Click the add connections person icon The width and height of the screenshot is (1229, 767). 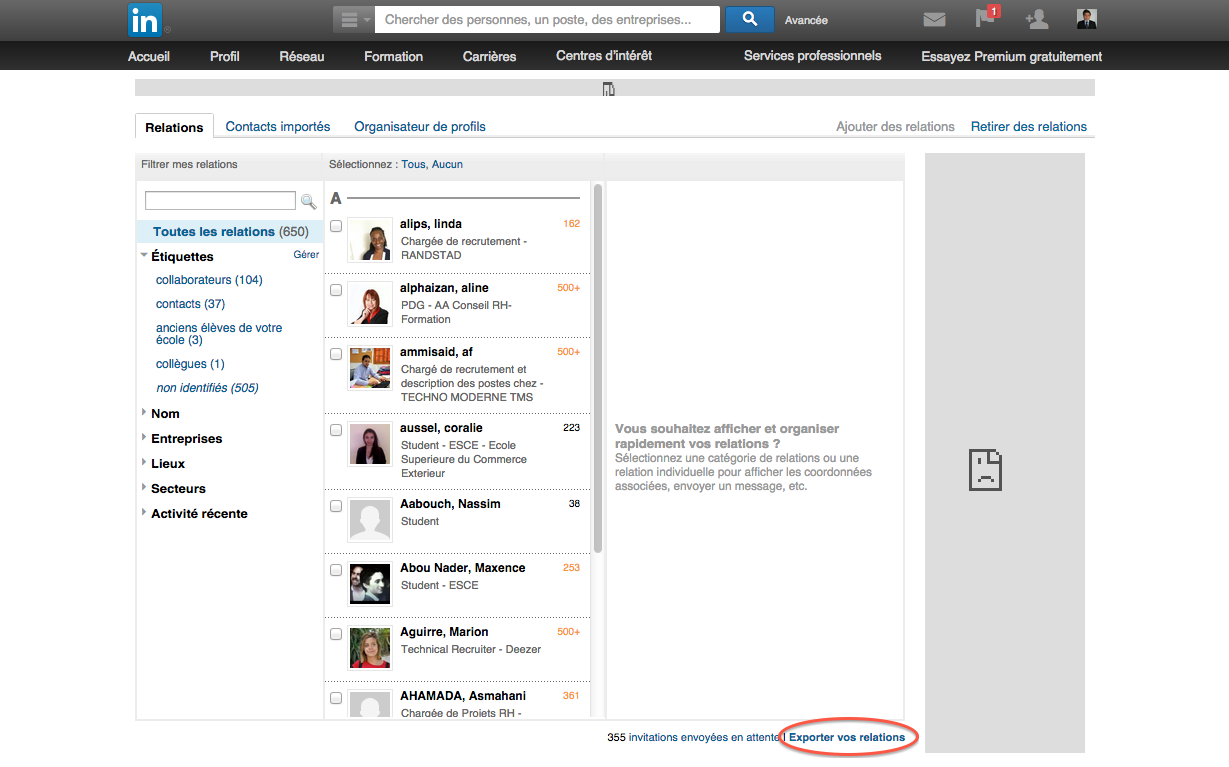(x=1037, y=19)
